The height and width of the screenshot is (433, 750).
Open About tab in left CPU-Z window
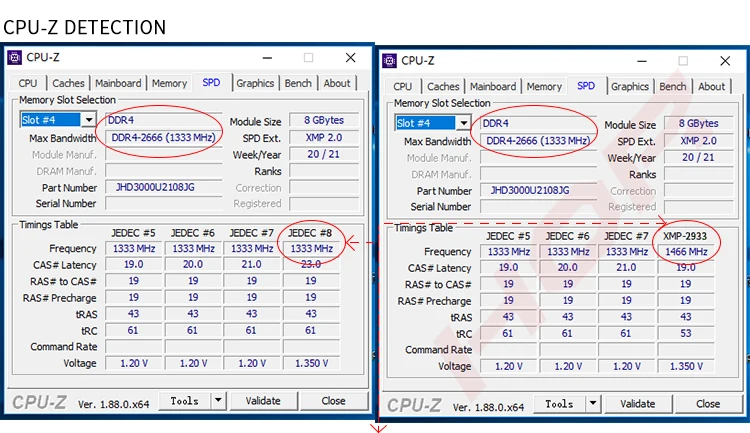coord(337,83)
